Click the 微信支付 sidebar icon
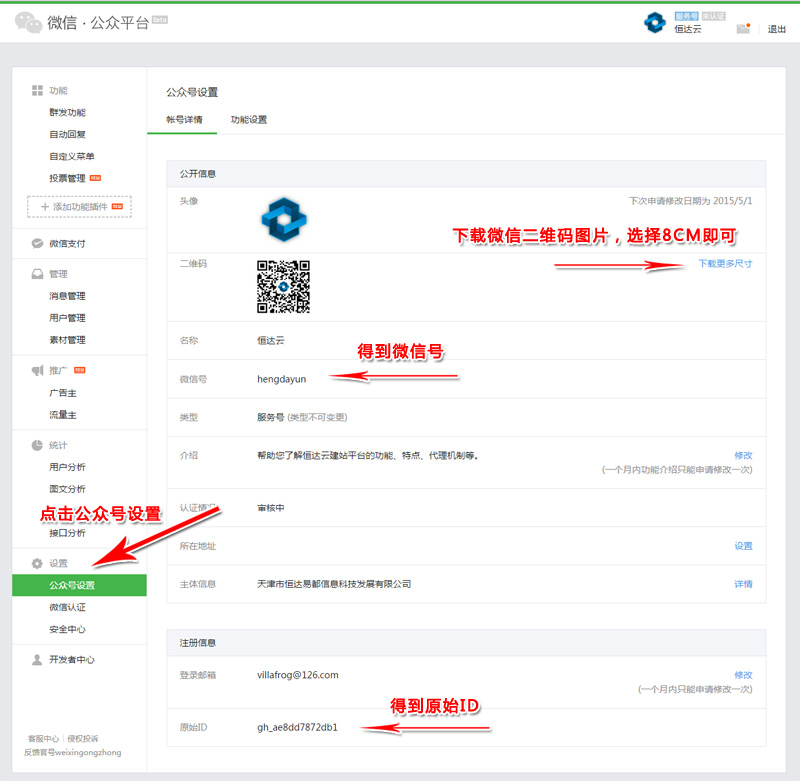This screenshot has width=800, height=781. click(37, 243)
